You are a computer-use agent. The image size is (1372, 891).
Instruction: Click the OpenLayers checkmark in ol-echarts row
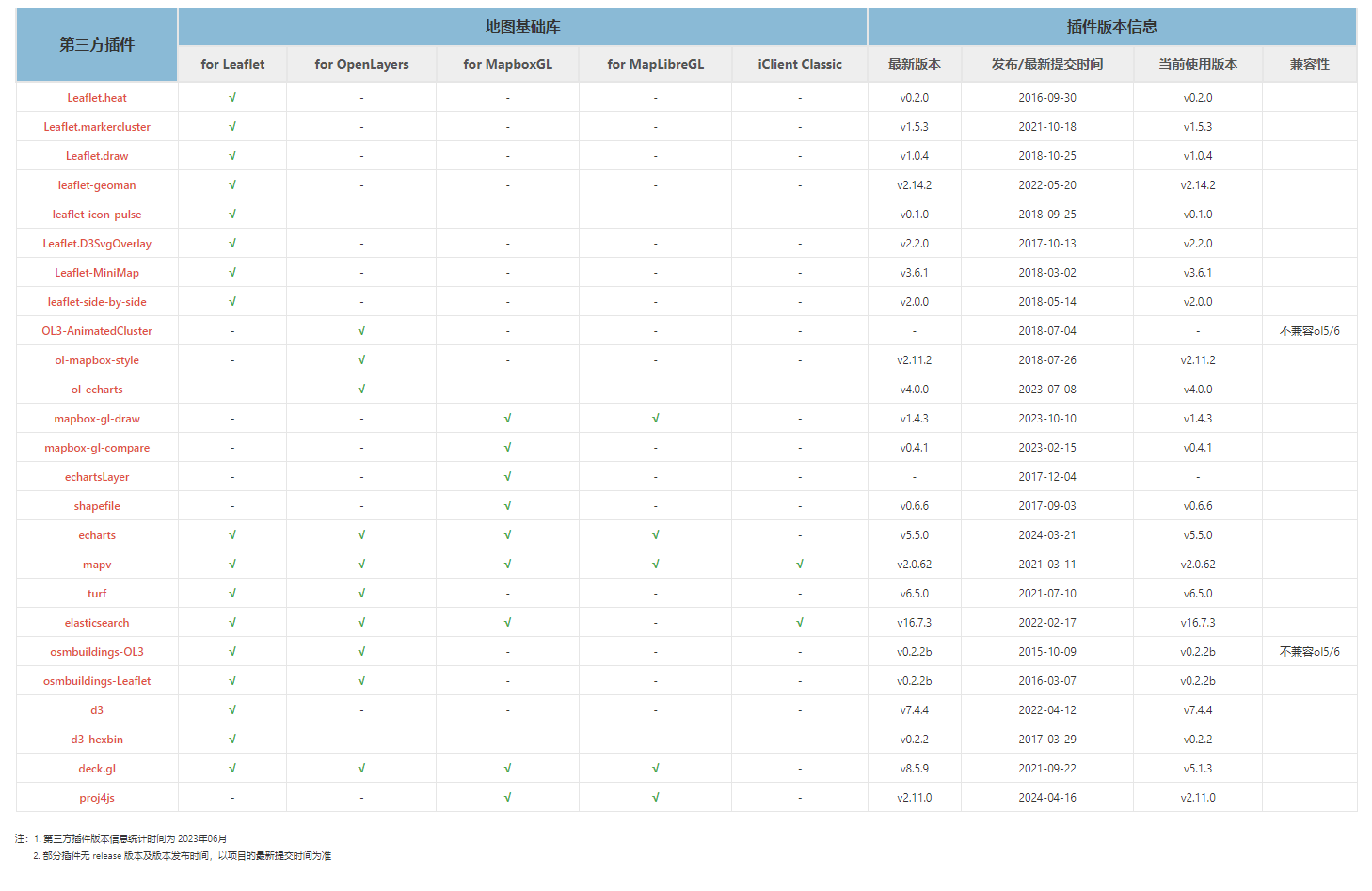(361, 390)
